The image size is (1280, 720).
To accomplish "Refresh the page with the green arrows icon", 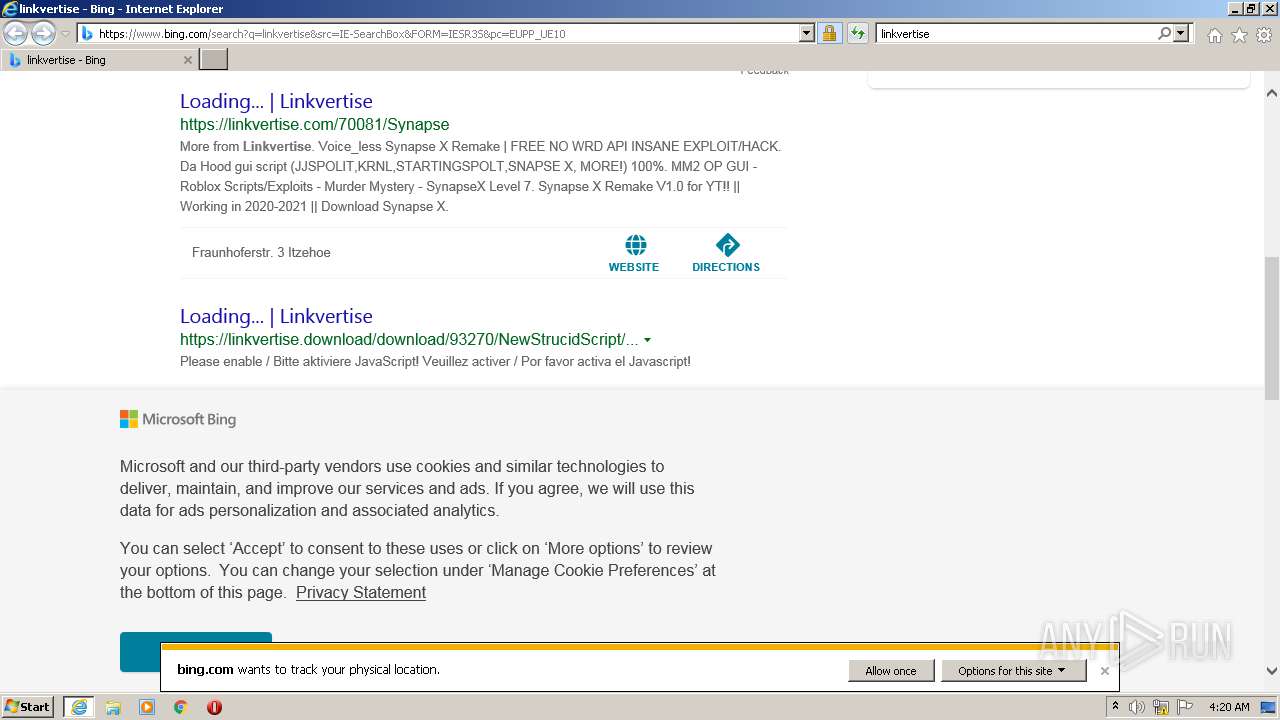I will 858,33.
